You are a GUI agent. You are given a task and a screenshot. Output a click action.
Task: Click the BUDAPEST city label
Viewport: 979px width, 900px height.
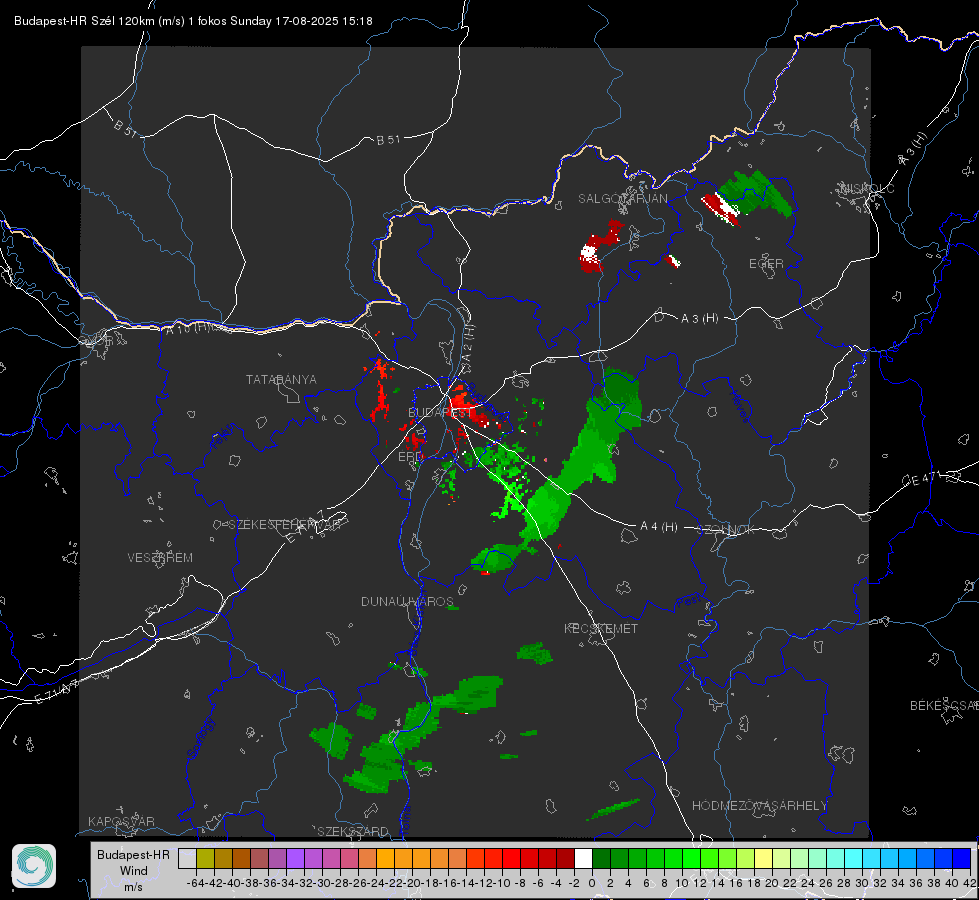(x=440, y=412)
